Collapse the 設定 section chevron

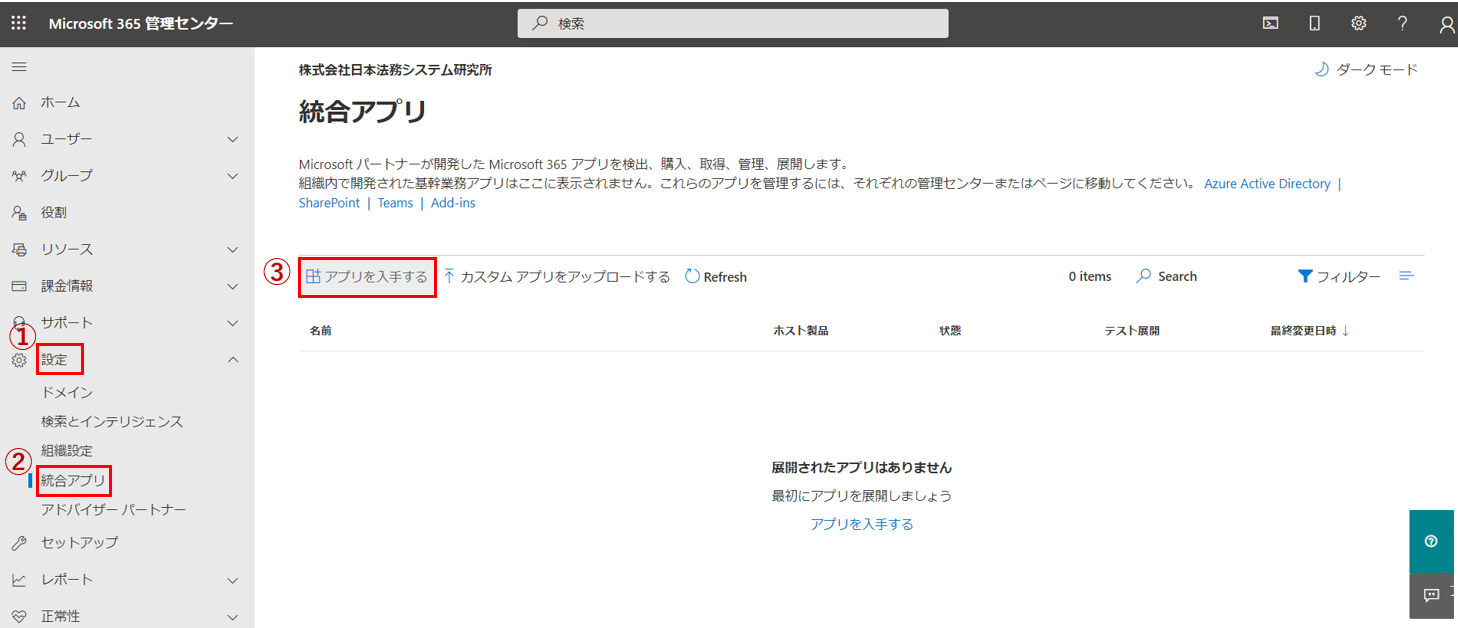[x=232, y=359]
